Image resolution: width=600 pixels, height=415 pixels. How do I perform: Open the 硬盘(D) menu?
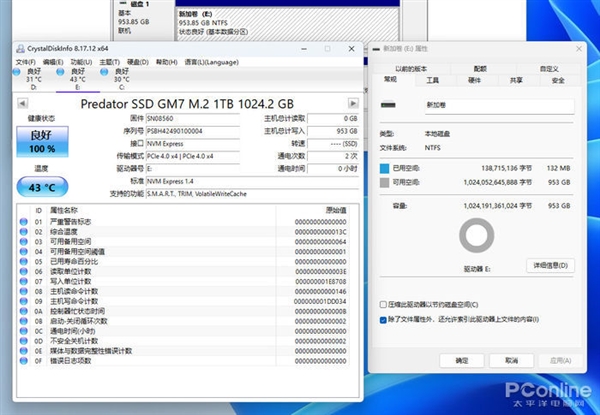pos(138,62)
